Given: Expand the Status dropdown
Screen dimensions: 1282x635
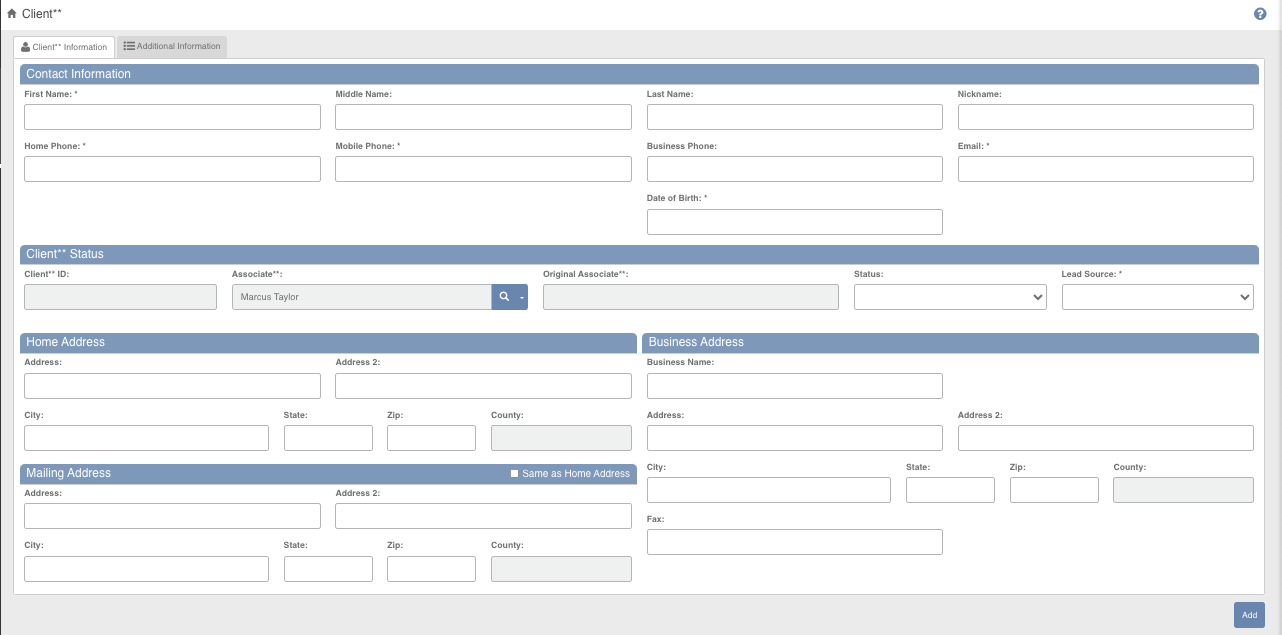Looking at the screenshot, I should [x=950, y=297].
